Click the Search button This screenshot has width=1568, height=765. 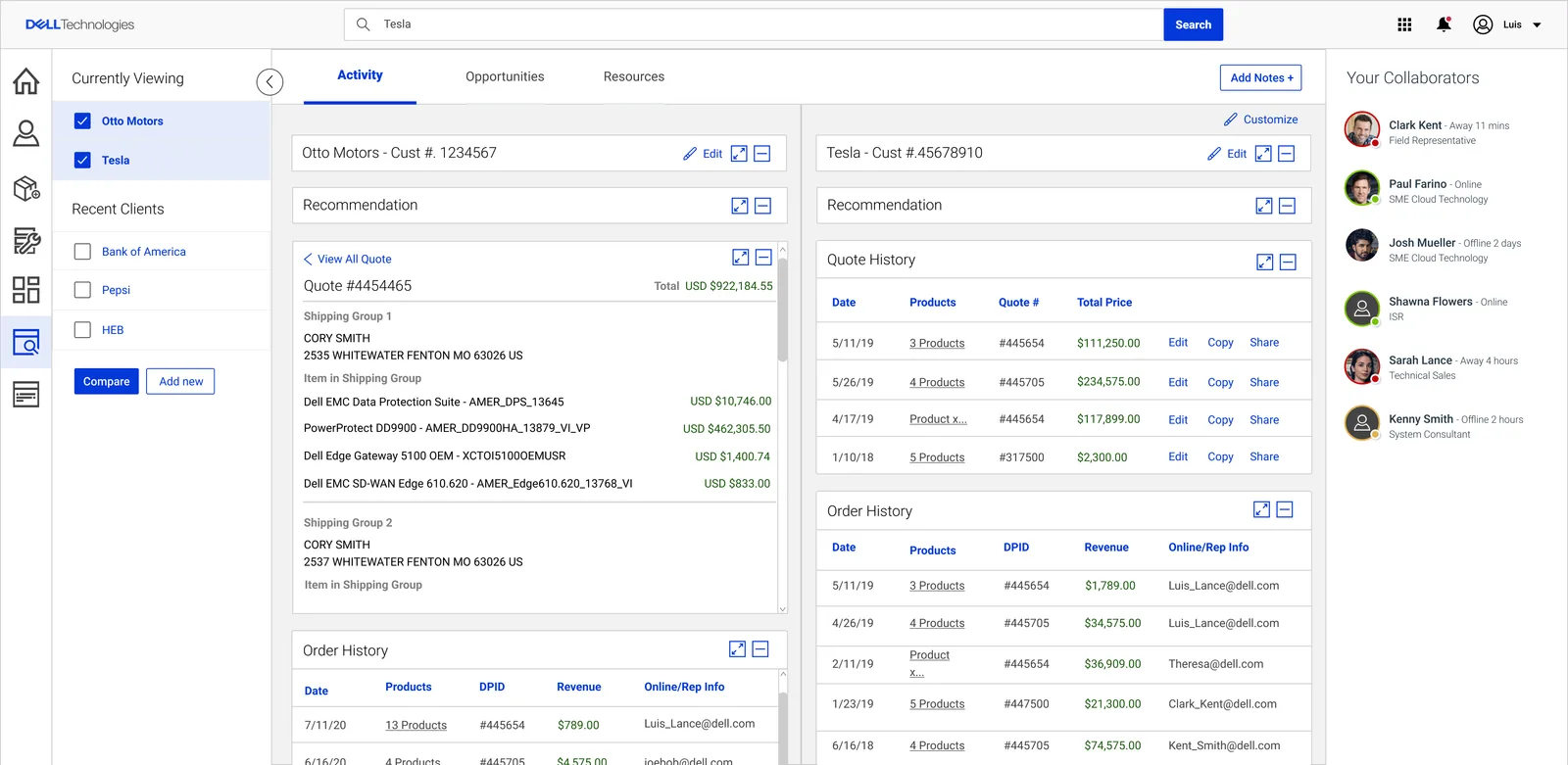[x=1193, y=24]
